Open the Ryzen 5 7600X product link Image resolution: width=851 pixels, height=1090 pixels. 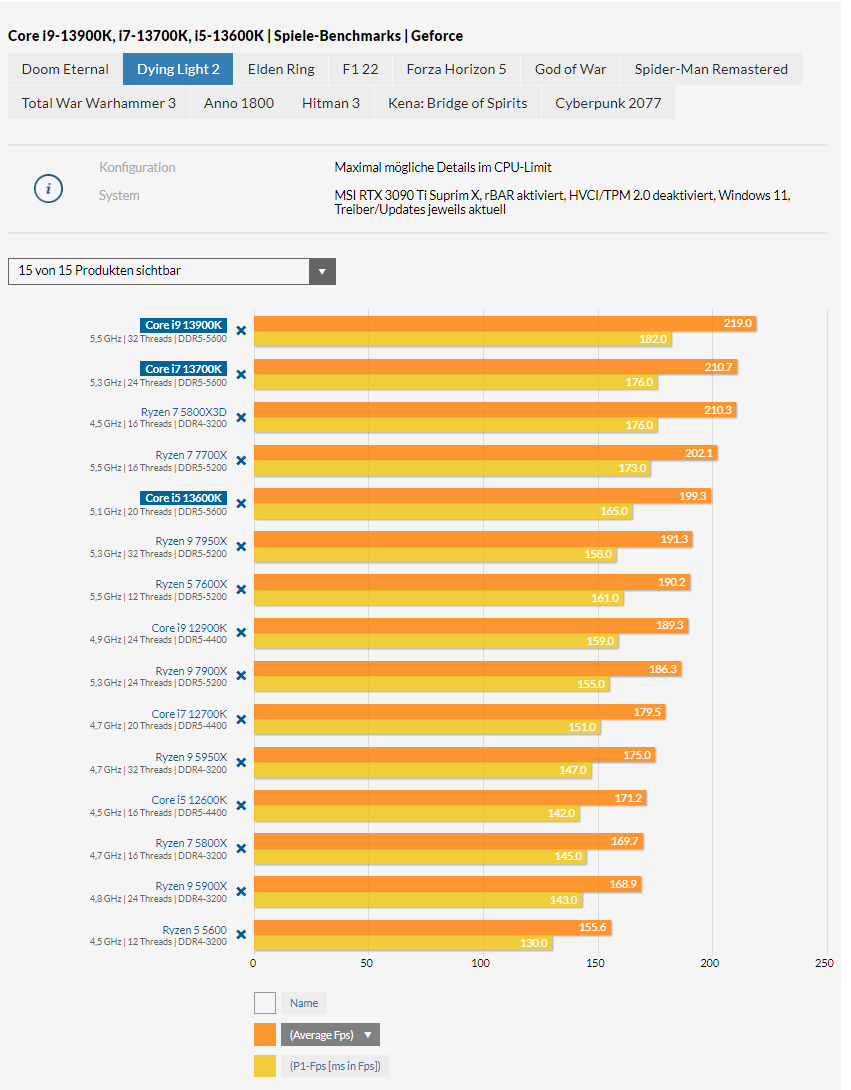(191, 584)
